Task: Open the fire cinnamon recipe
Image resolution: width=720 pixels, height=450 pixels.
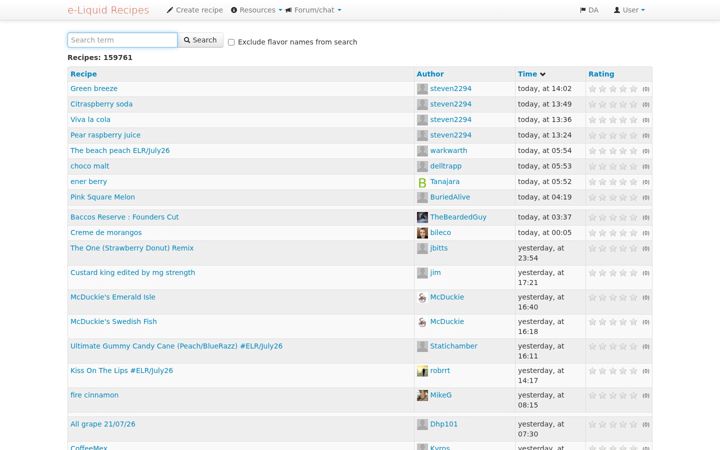Action: (94, 395)
